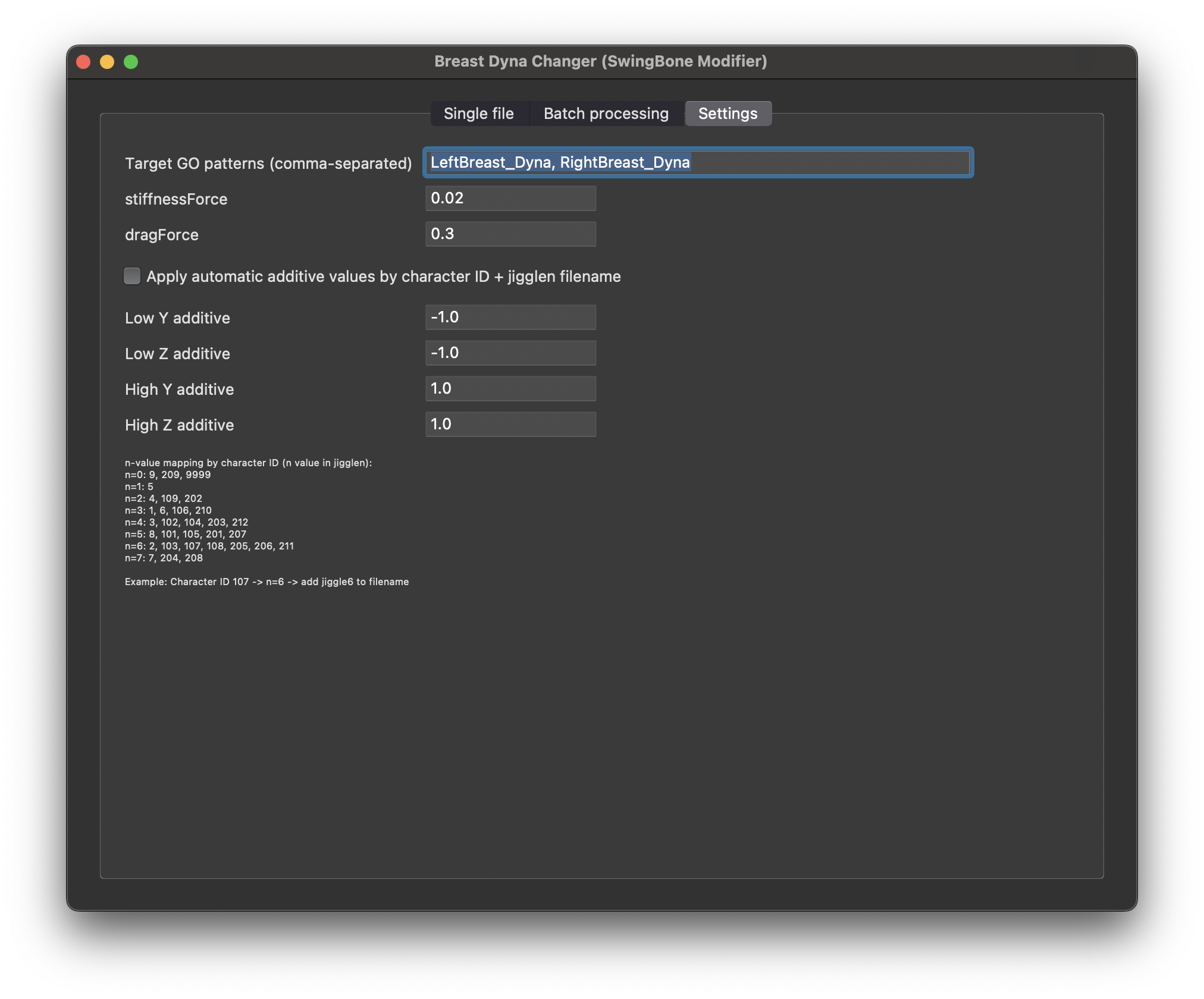
Task: Click the dragForce value field
Action: tap(510, 234)
